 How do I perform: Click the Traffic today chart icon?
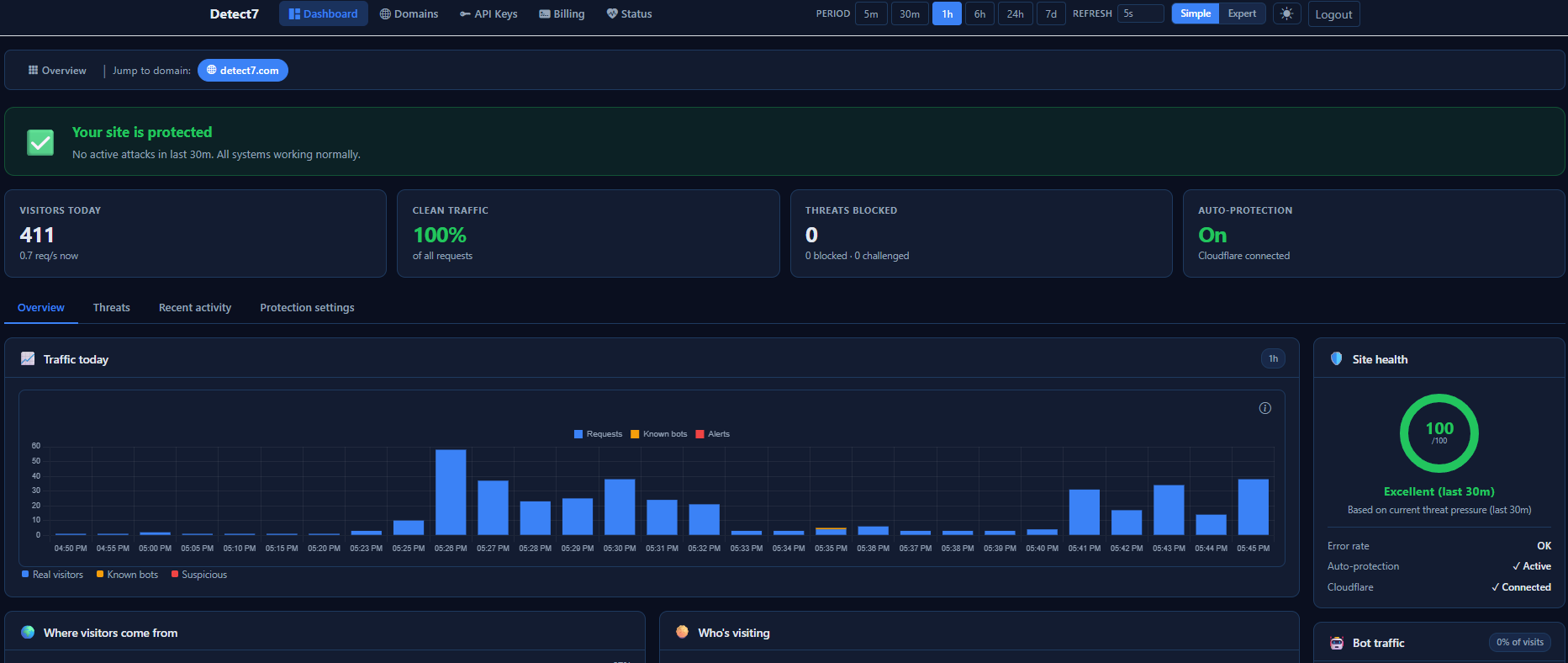[28, 358]
